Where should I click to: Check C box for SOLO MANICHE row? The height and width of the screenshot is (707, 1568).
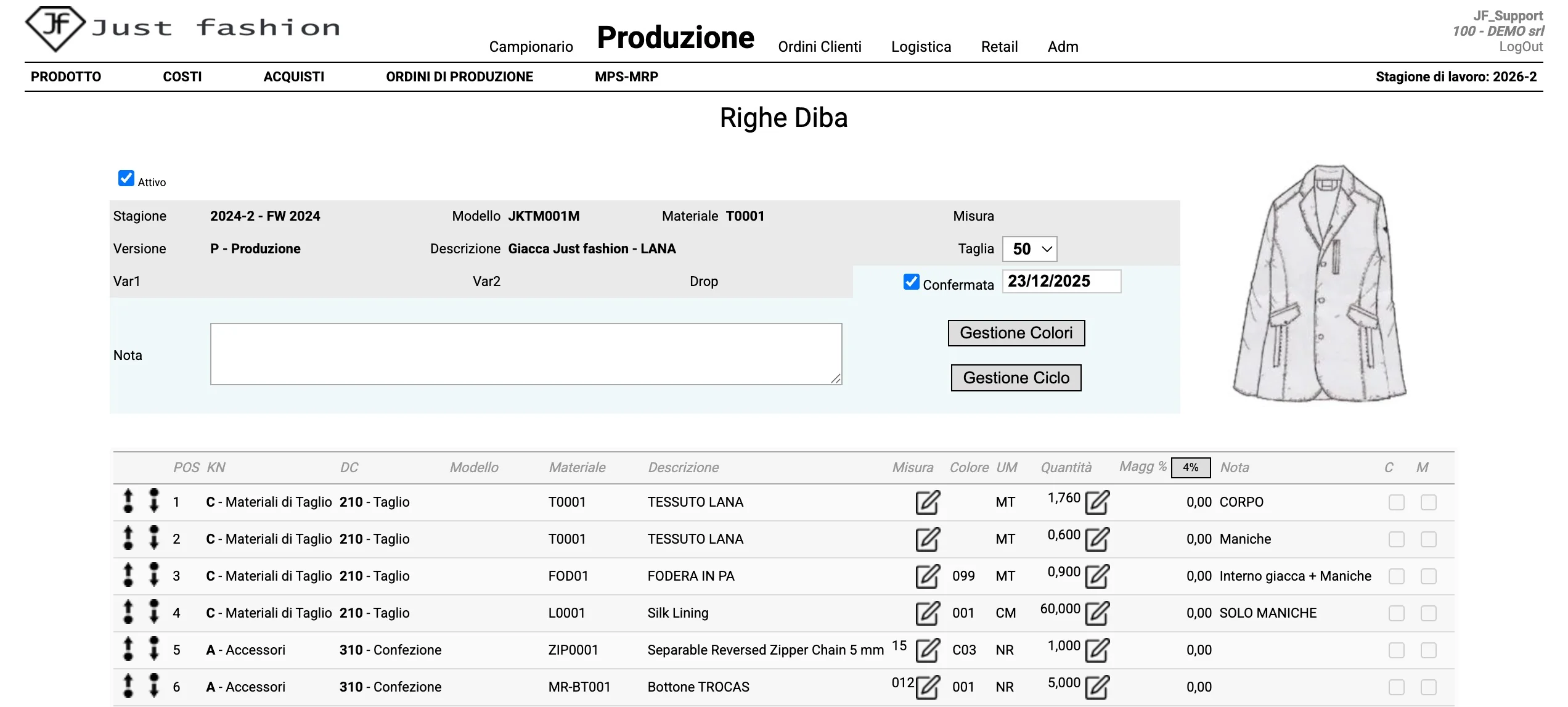pyautogui.click(x=1397, y=613)
